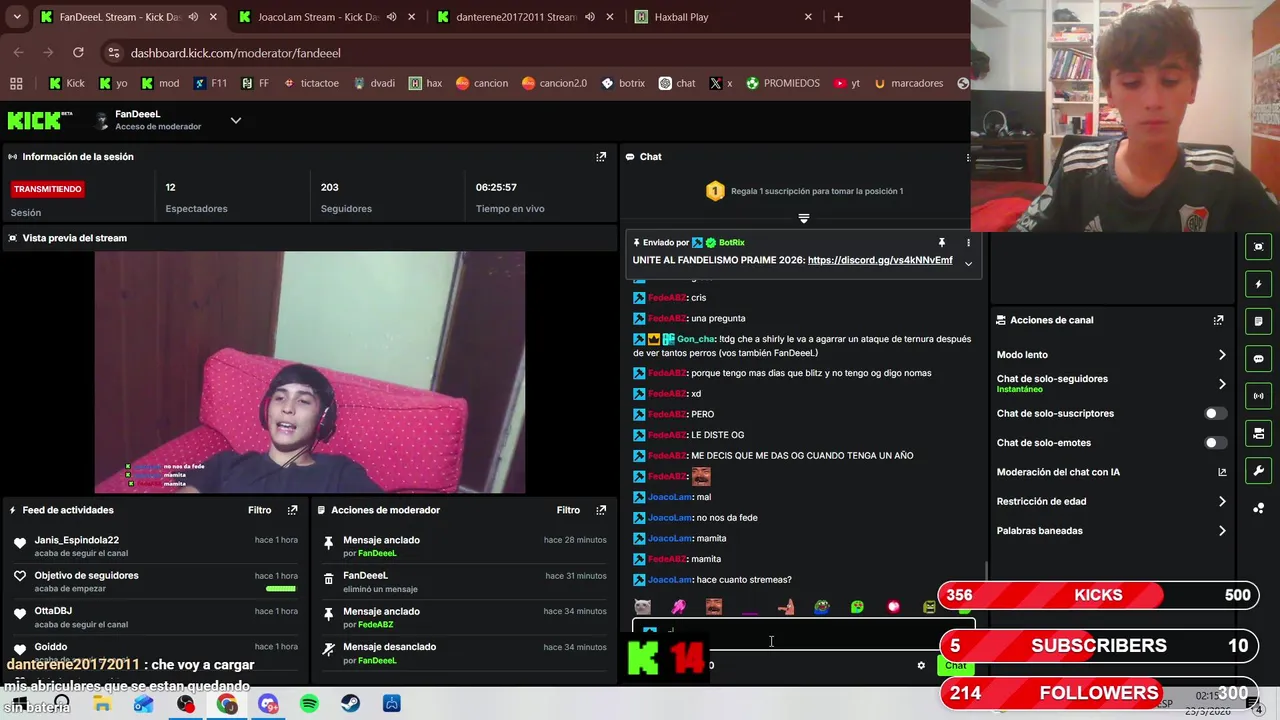Expand followers-only chat options
The width and height of the screenshot is (1280, 720).
coord(1221,384)
